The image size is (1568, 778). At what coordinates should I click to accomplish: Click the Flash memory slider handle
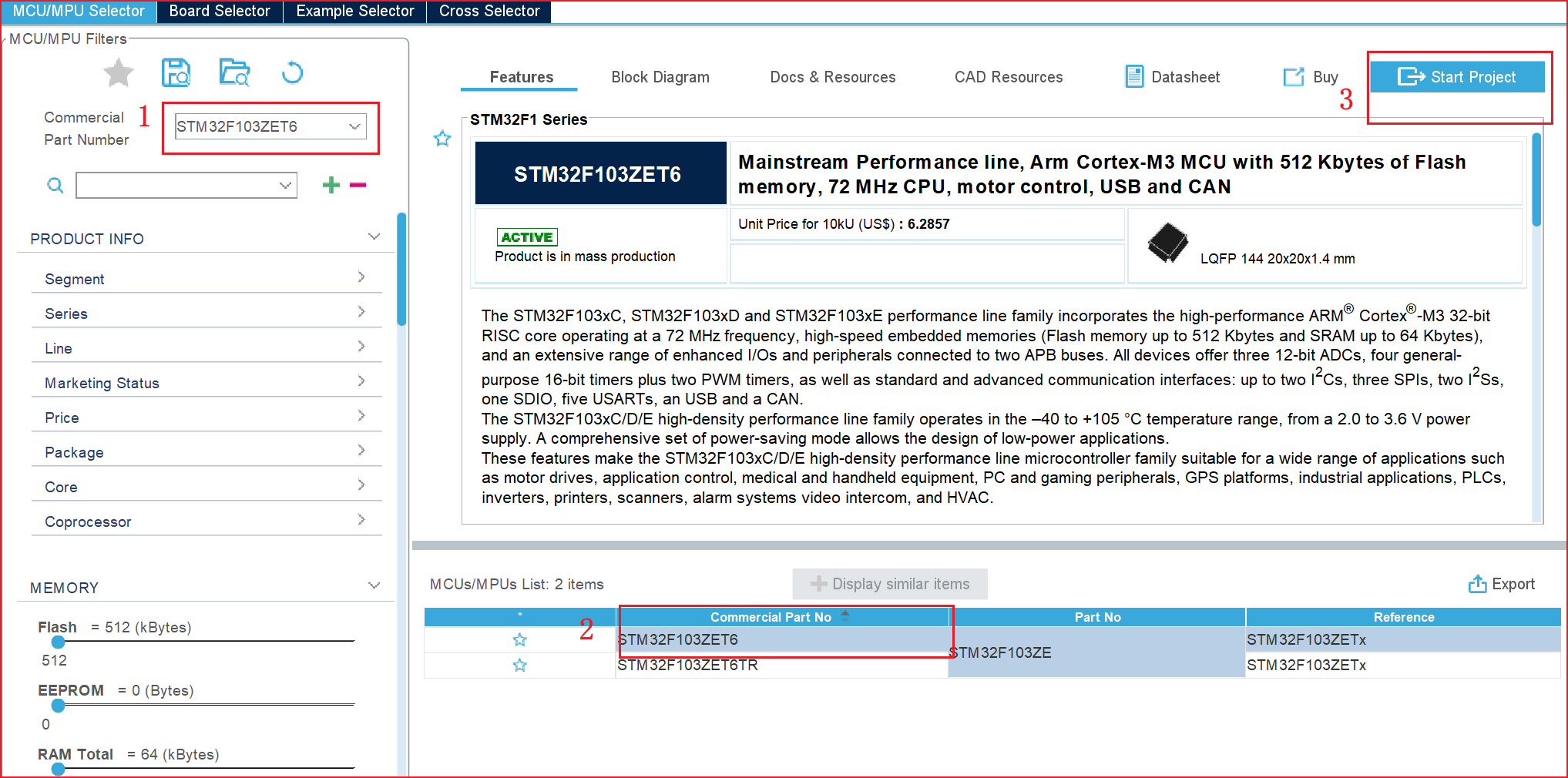coord(58,642)
